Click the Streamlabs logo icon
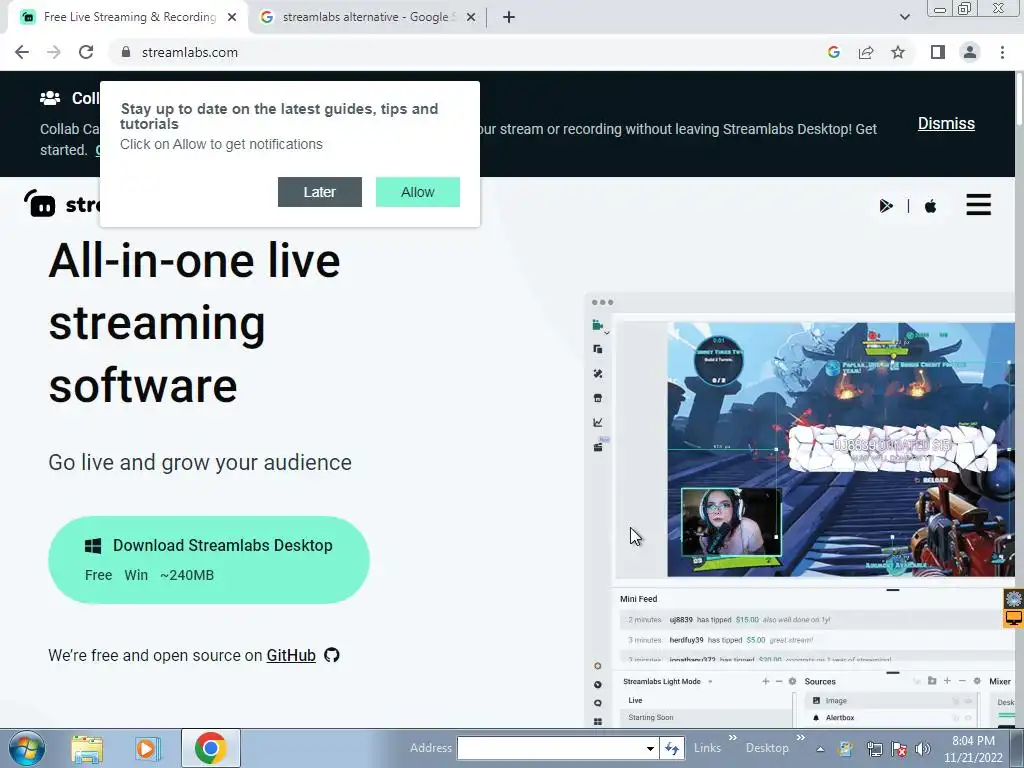Screen dimensions: 1024x768 (x=40, y=203)
